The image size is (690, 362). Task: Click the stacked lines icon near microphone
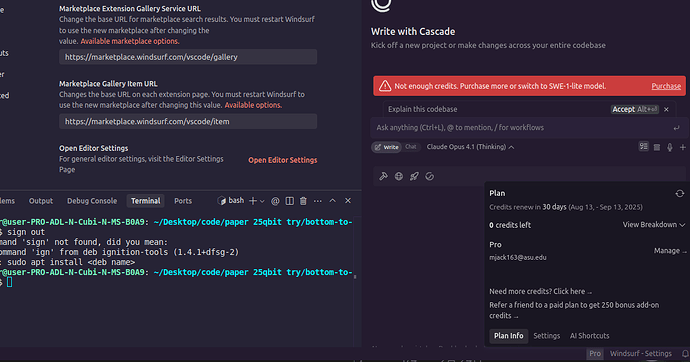657,147
